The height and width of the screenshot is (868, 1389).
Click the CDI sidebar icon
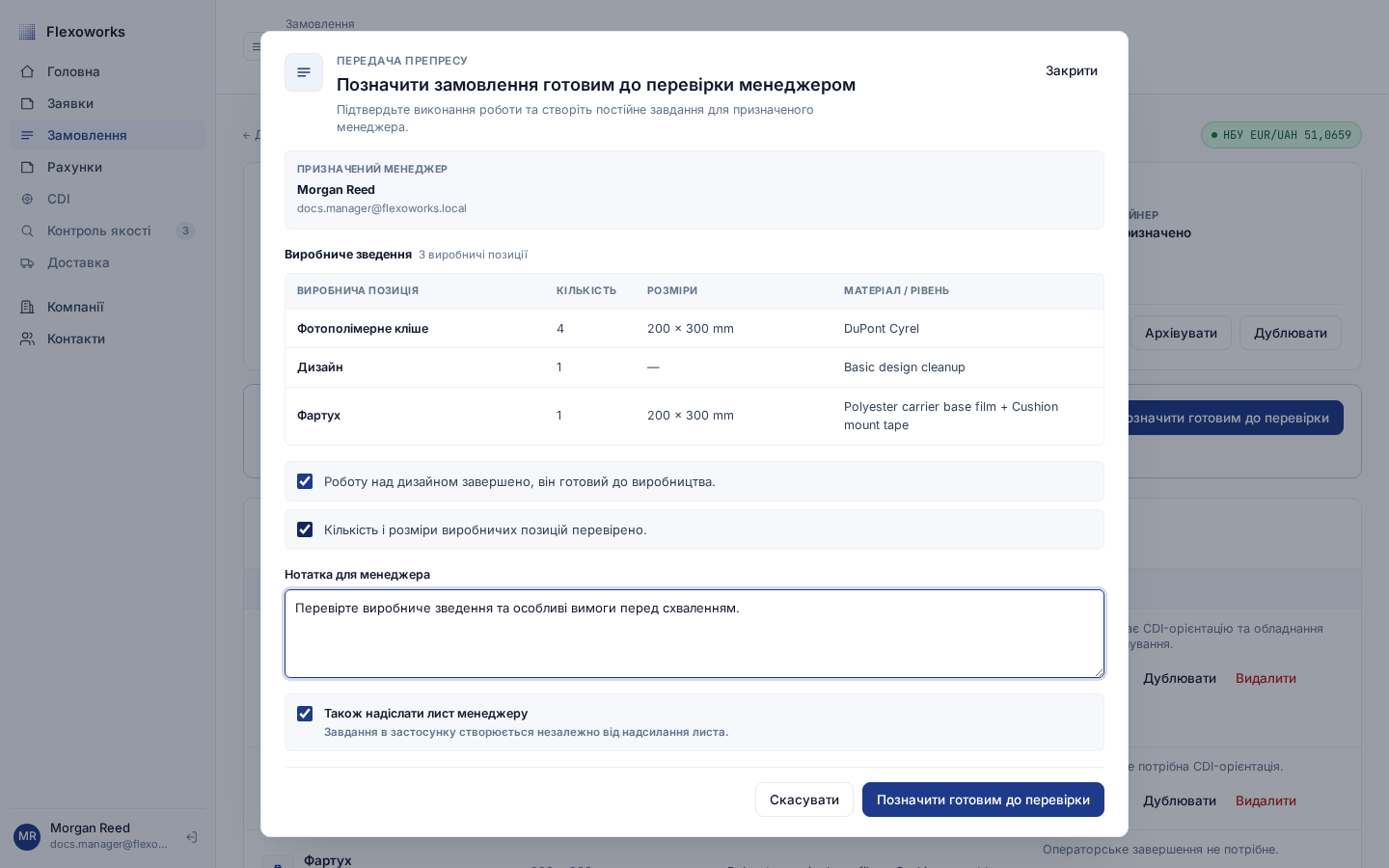coord(27,199)
